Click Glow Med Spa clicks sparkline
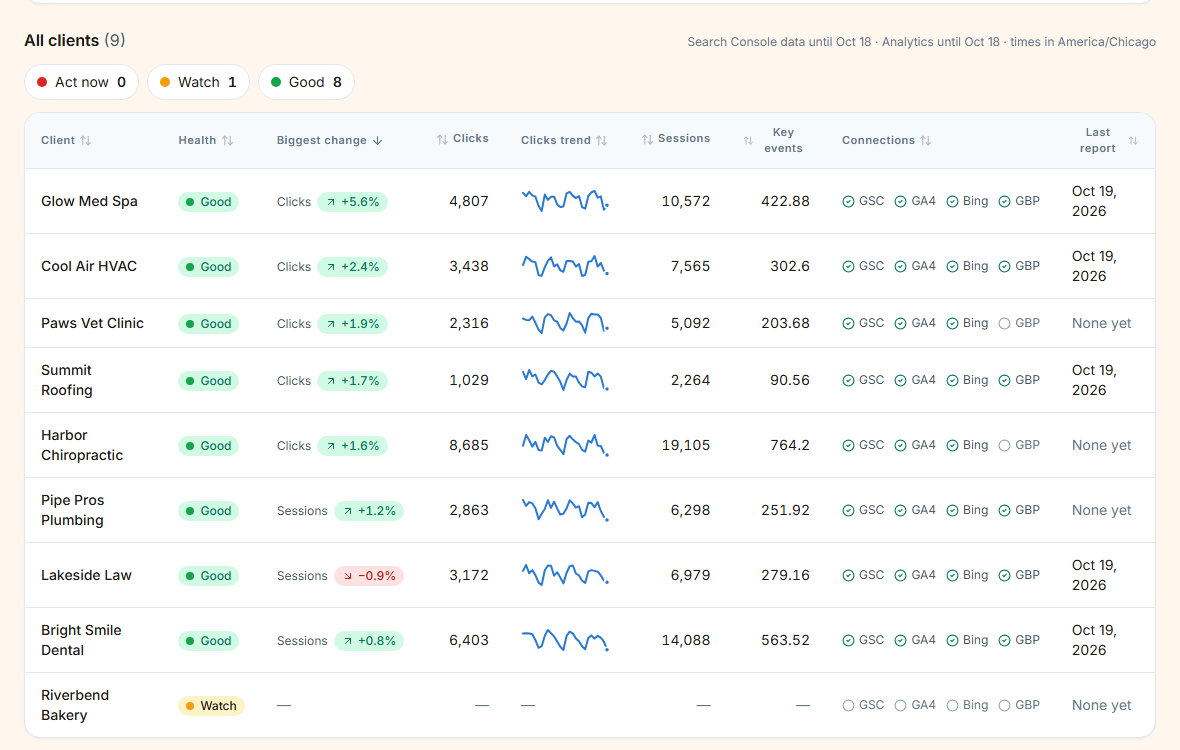1180x750 pixels. (565, 201)
